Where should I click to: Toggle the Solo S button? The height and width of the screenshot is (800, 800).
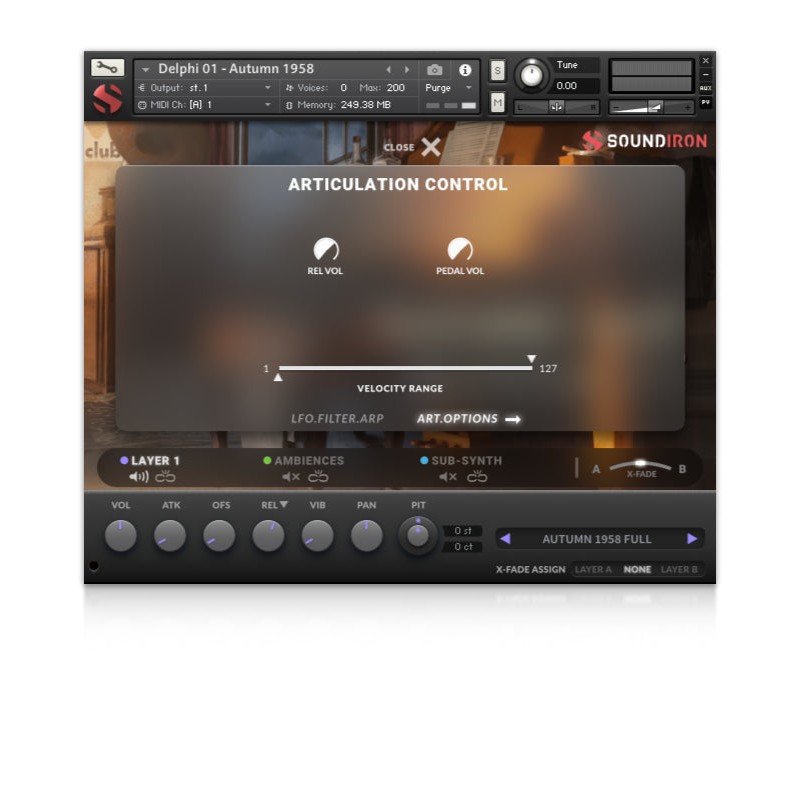point(498,71)
